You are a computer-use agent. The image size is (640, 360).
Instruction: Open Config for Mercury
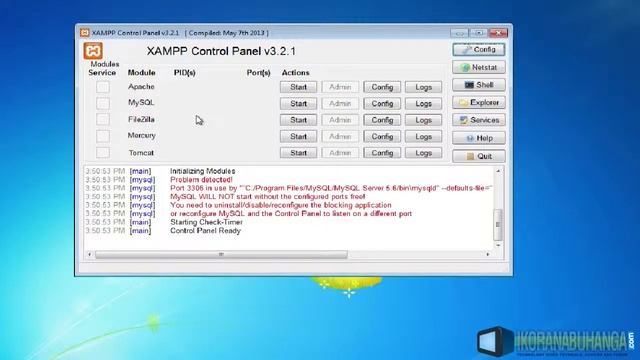[x=382, y=136]
